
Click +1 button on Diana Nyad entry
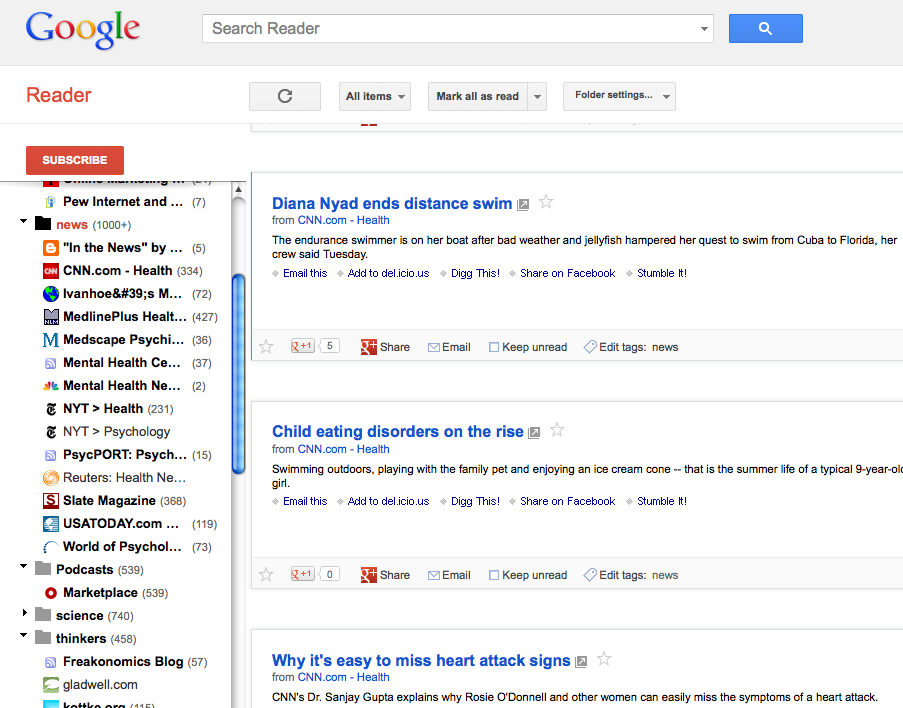point(302,346)
